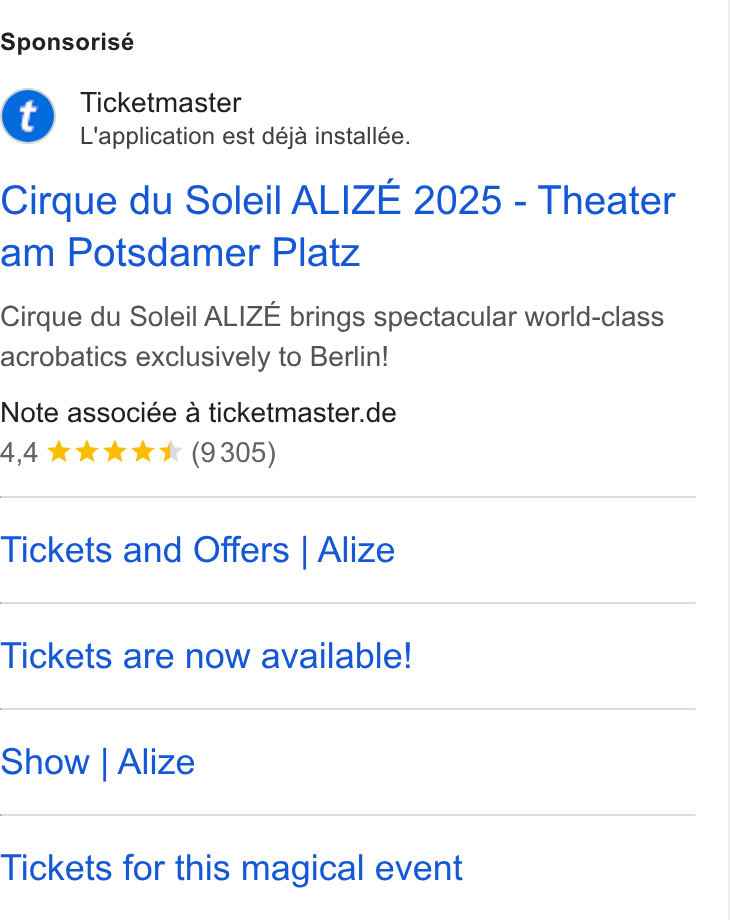Open the Ticketmaster advertiser name
Viewport: 730px width, 920px height.
click(161, 103)
